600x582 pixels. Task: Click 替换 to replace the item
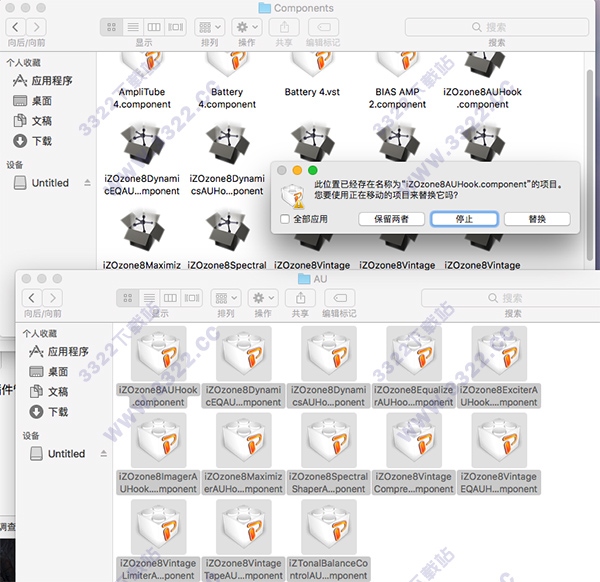(x=537, y=219)
